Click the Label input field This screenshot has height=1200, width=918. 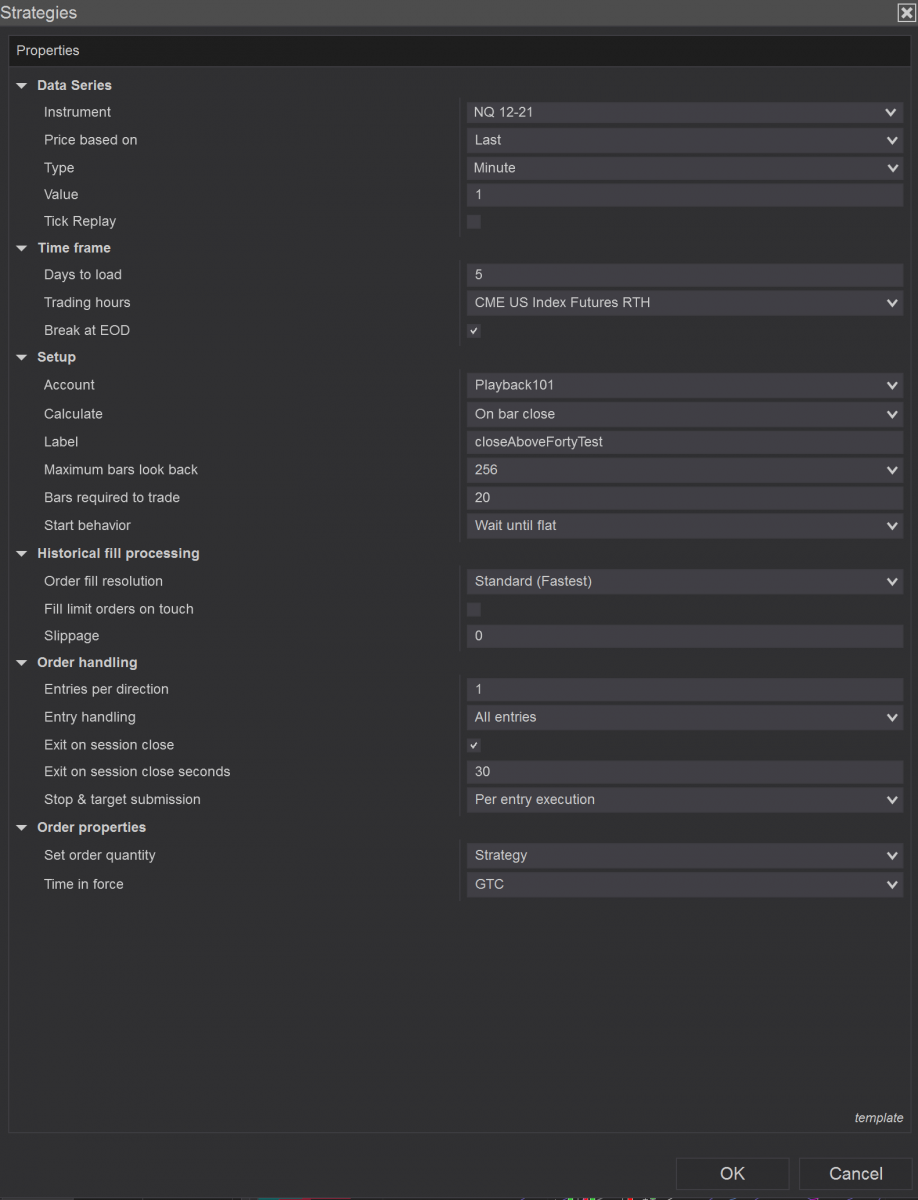click(684, 442)
